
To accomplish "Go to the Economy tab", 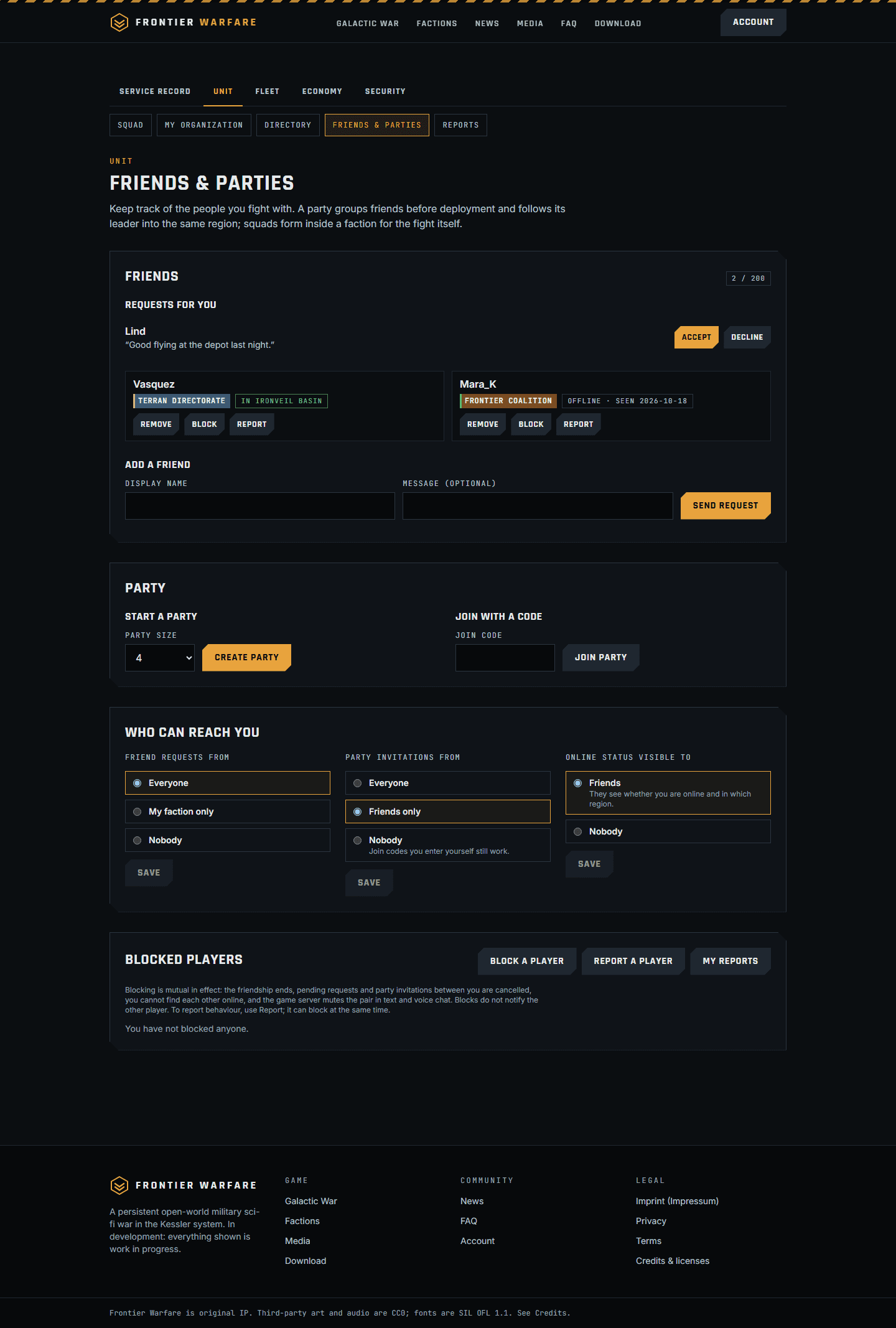I will pos(322,91).
